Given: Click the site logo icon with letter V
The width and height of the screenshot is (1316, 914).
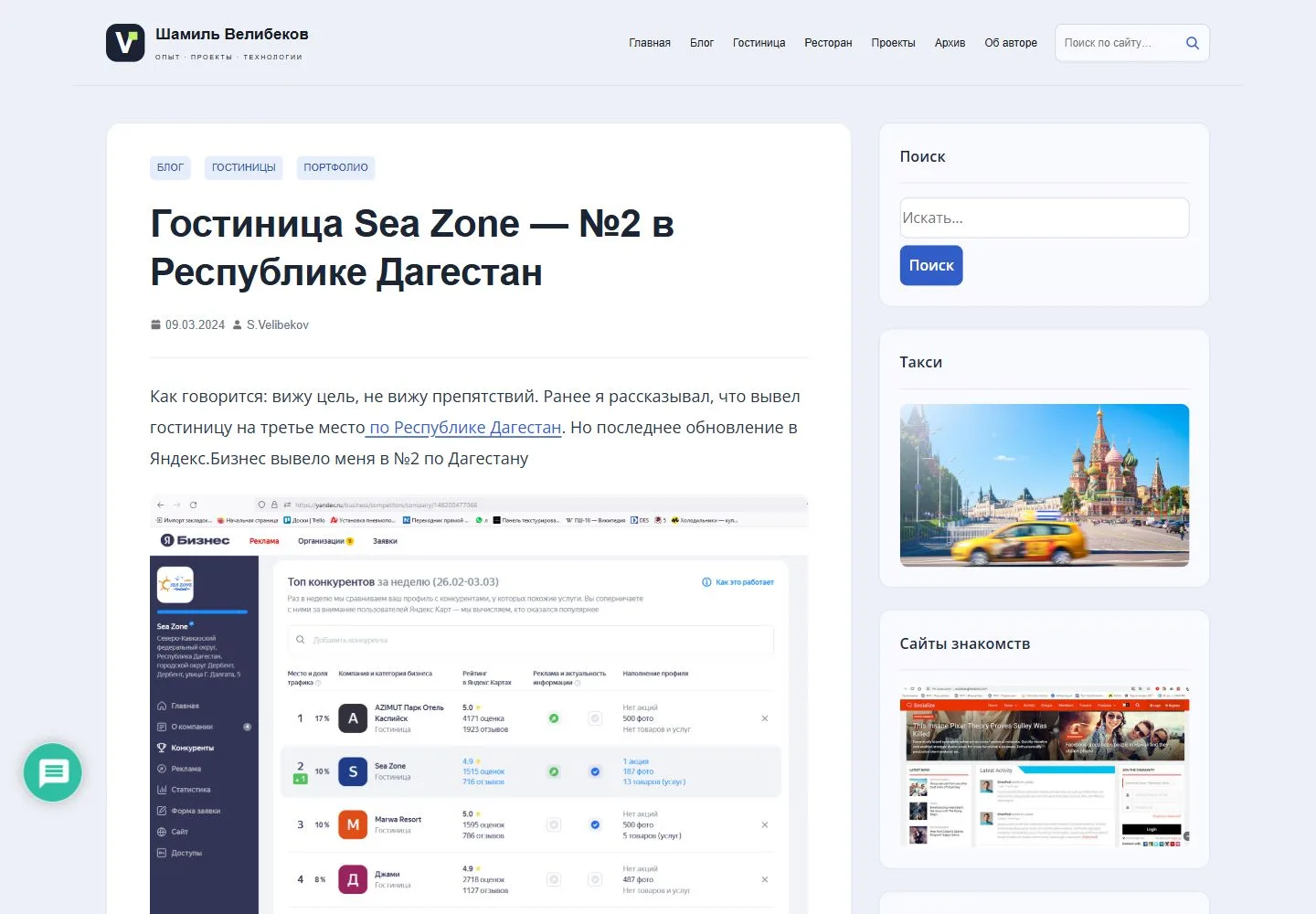Looking at the screenshot, I should (125, 43).
